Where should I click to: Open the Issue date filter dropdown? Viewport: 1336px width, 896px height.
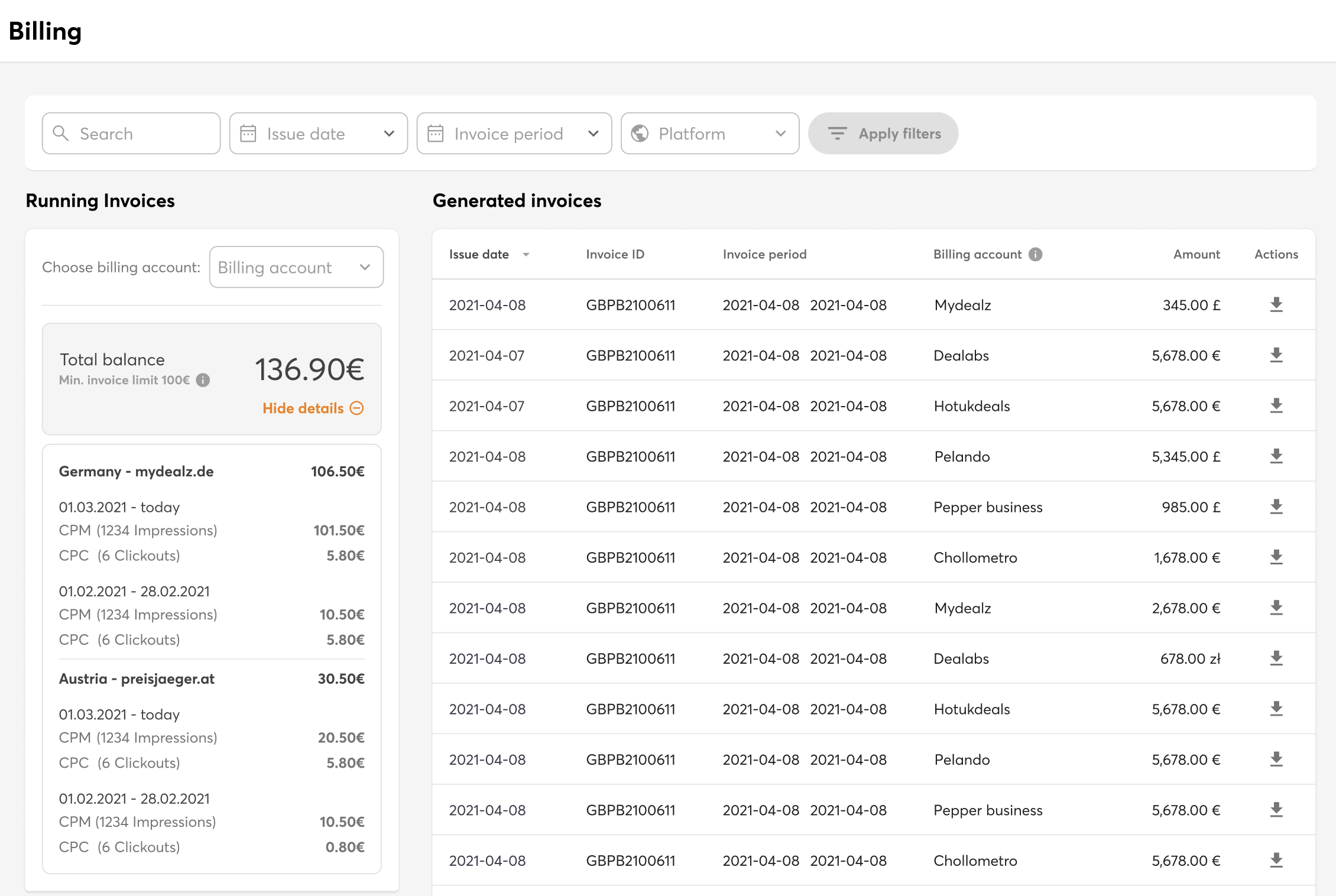[x=318, y=134]
